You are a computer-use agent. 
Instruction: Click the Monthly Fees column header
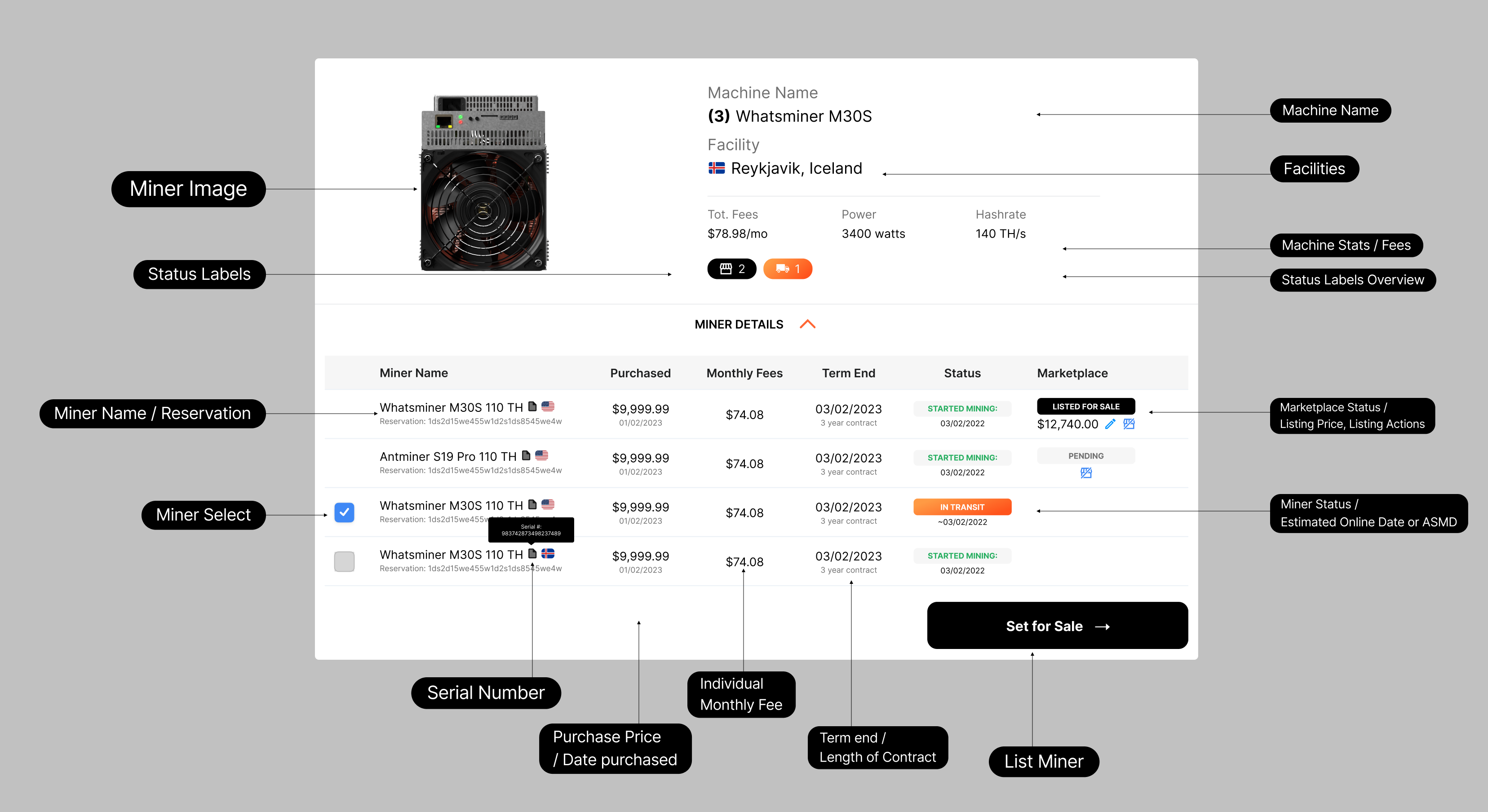point(744,373)
